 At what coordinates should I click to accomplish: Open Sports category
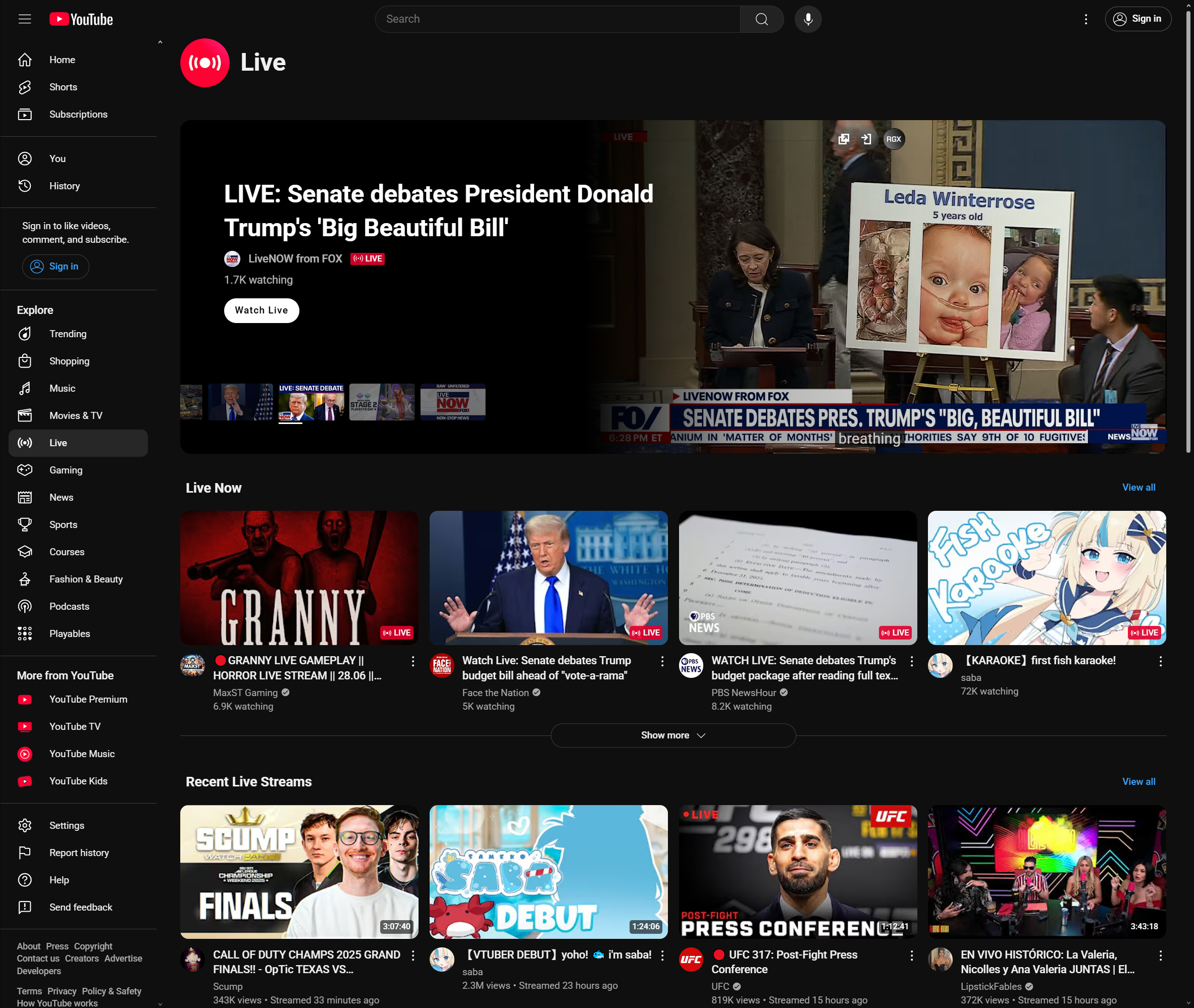[x=78, y=524]
